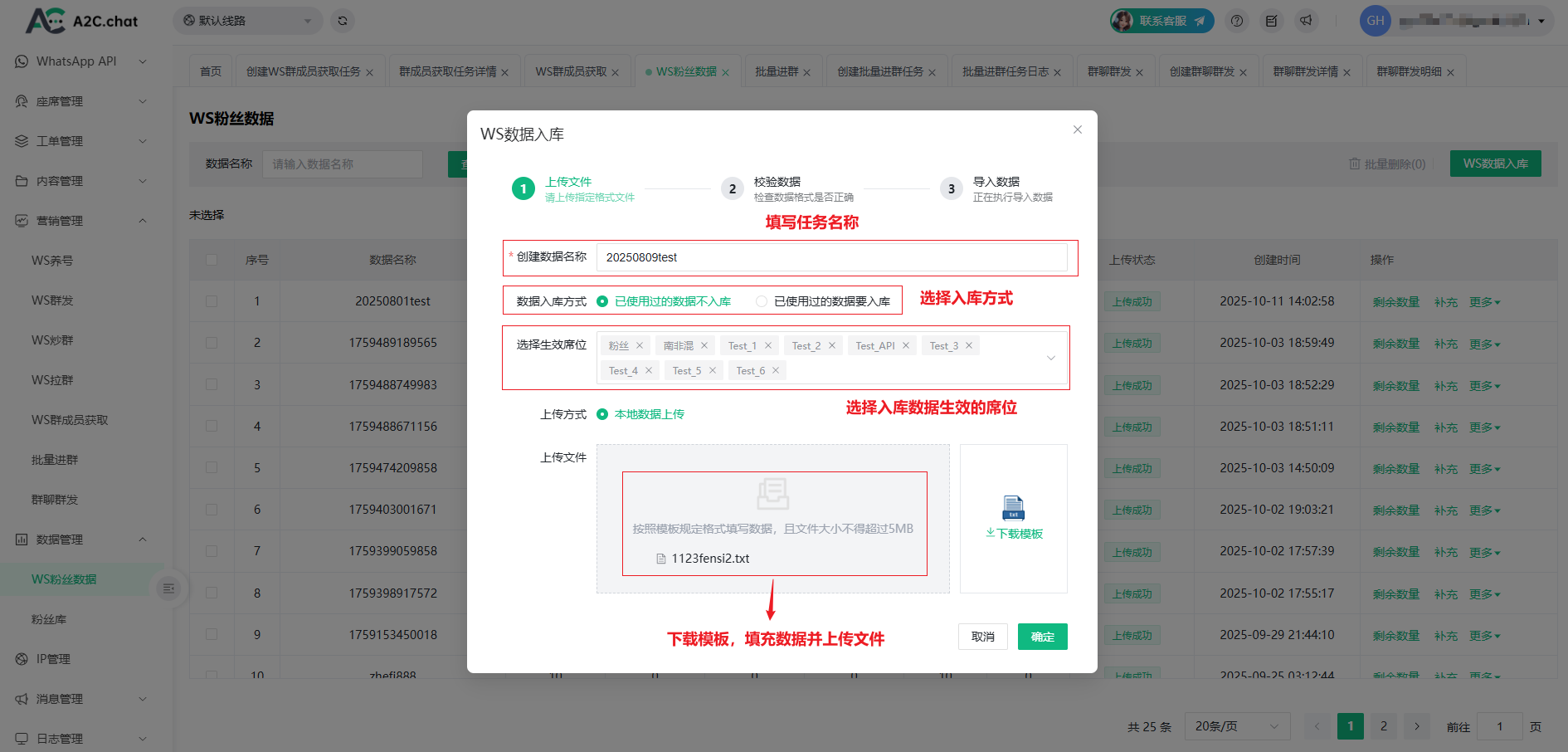Expand the 选择生效席位 dropdown arrow
The image size is (1568, 752).
1050,358
